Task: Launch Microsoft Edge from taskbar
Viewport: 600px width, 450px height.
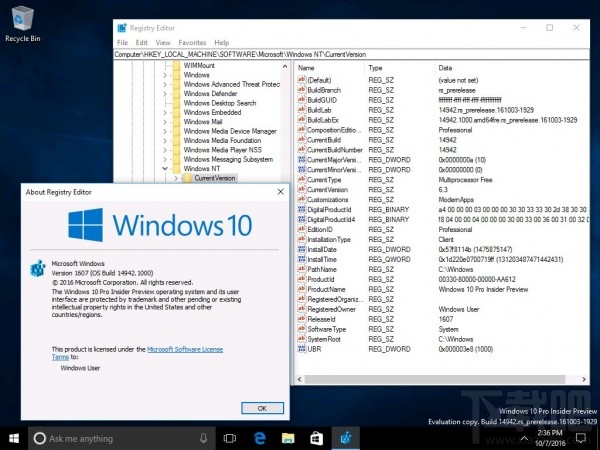Action: (259, 438)
